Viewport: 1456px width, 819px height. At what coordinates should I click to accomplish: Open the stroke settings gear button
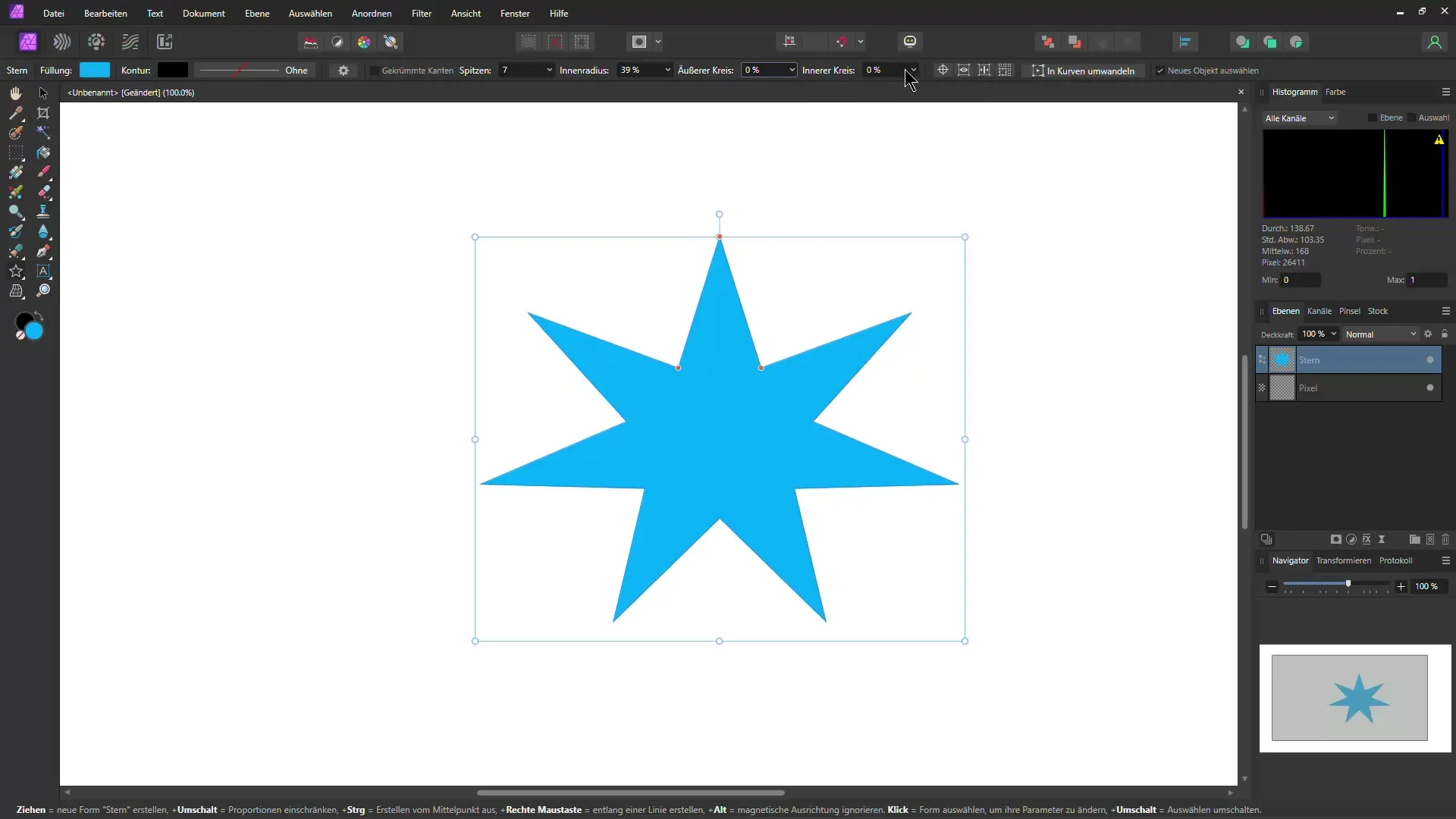tap(344, 71)
